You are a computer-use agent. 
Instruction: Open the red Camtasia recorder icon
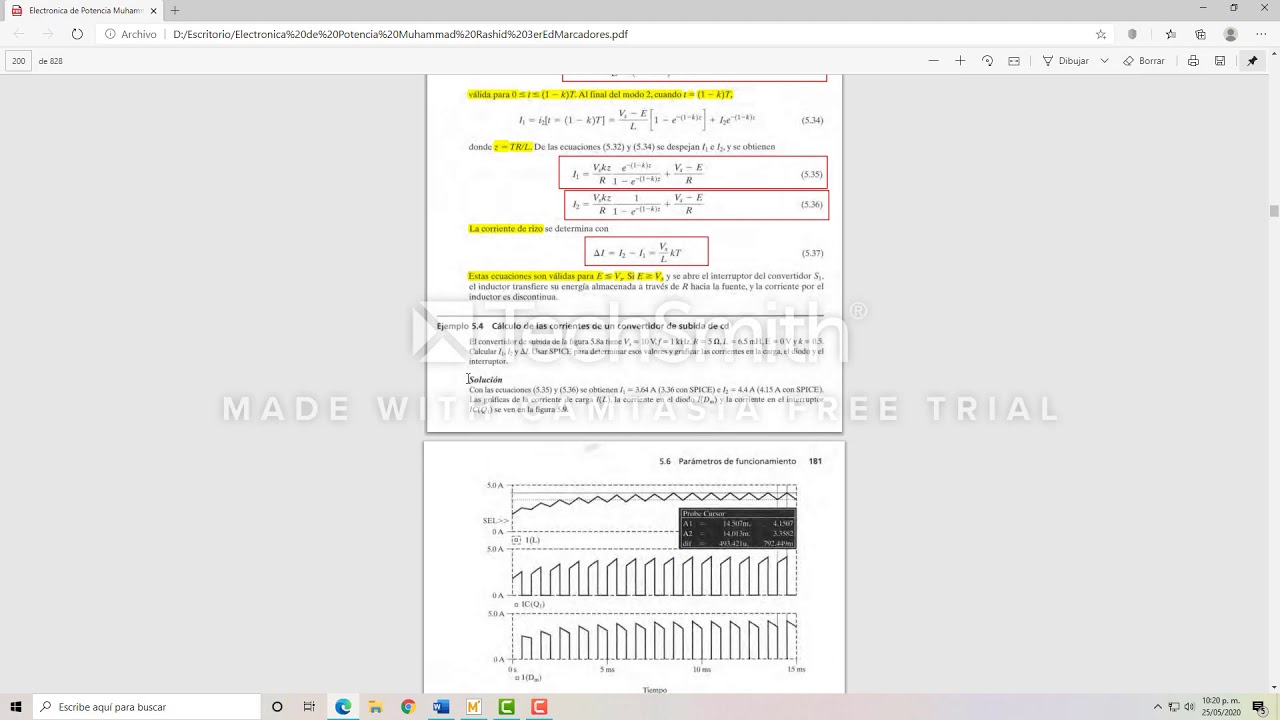539,707
